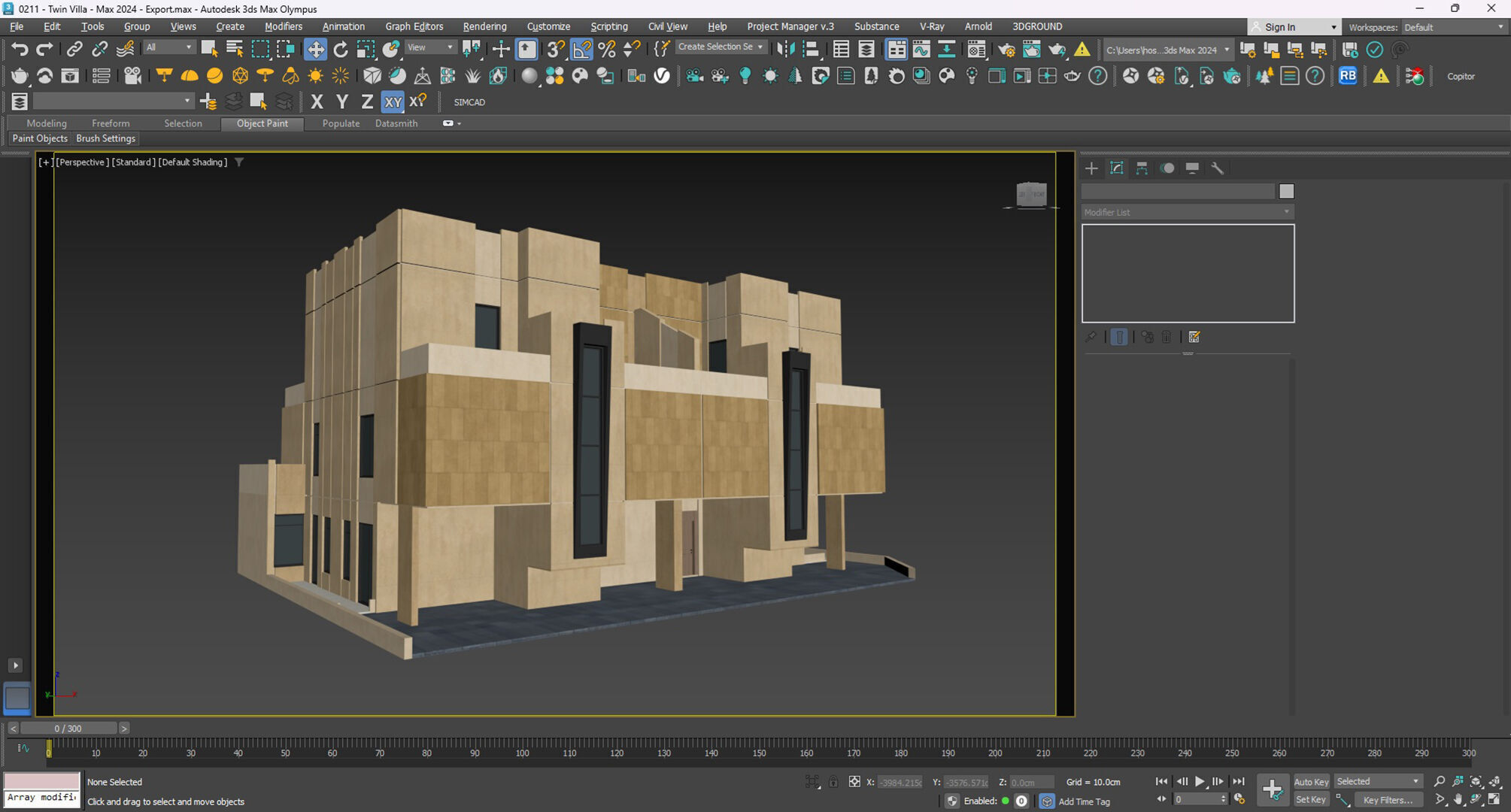The image size is (1511, 812).
Task: Activate the Select and Move tool
Action: (x=315, y=50)
